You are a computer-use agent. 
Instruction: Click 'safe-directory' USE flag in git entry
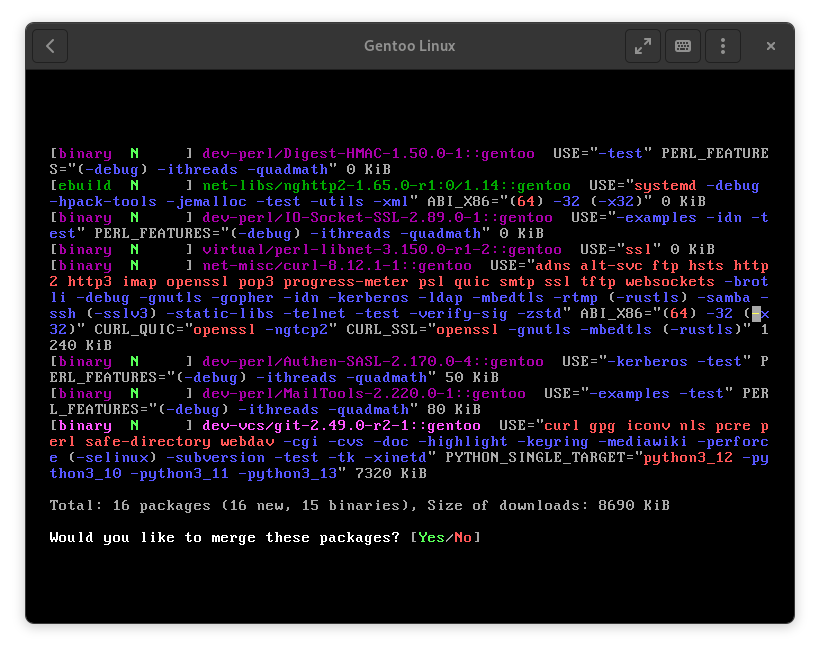(x=148, y=442)
